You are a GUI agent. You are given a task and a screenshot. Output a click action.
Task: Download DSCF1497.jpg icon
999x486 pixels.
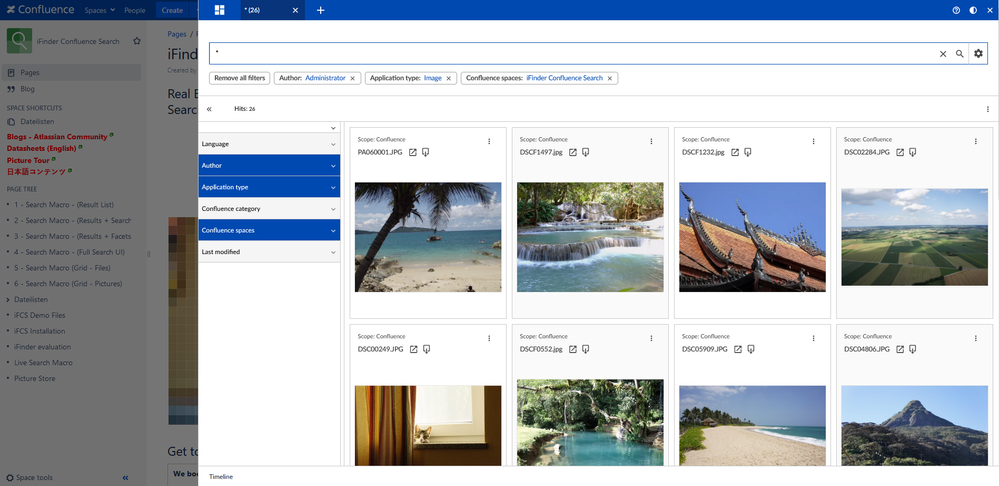pos(586,152)
